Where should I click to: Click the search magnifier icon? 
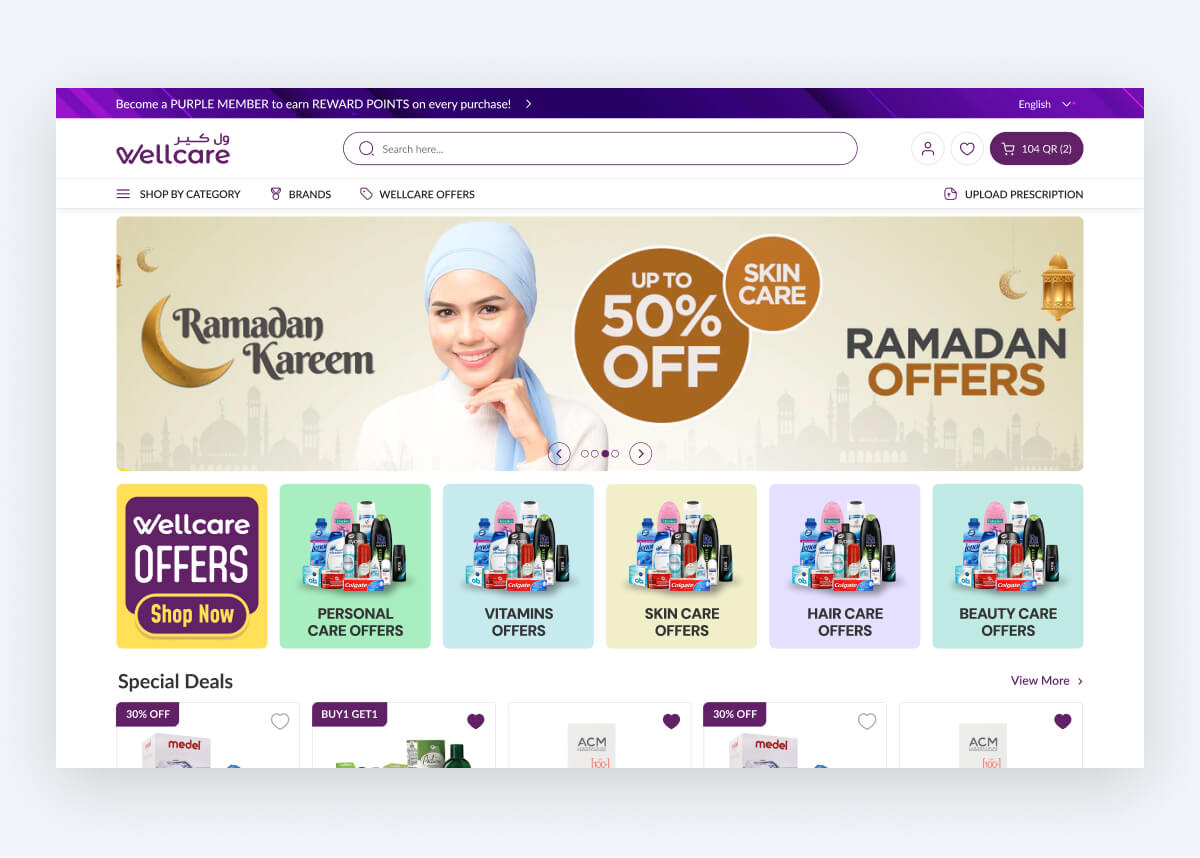click(x=366, y=149)
